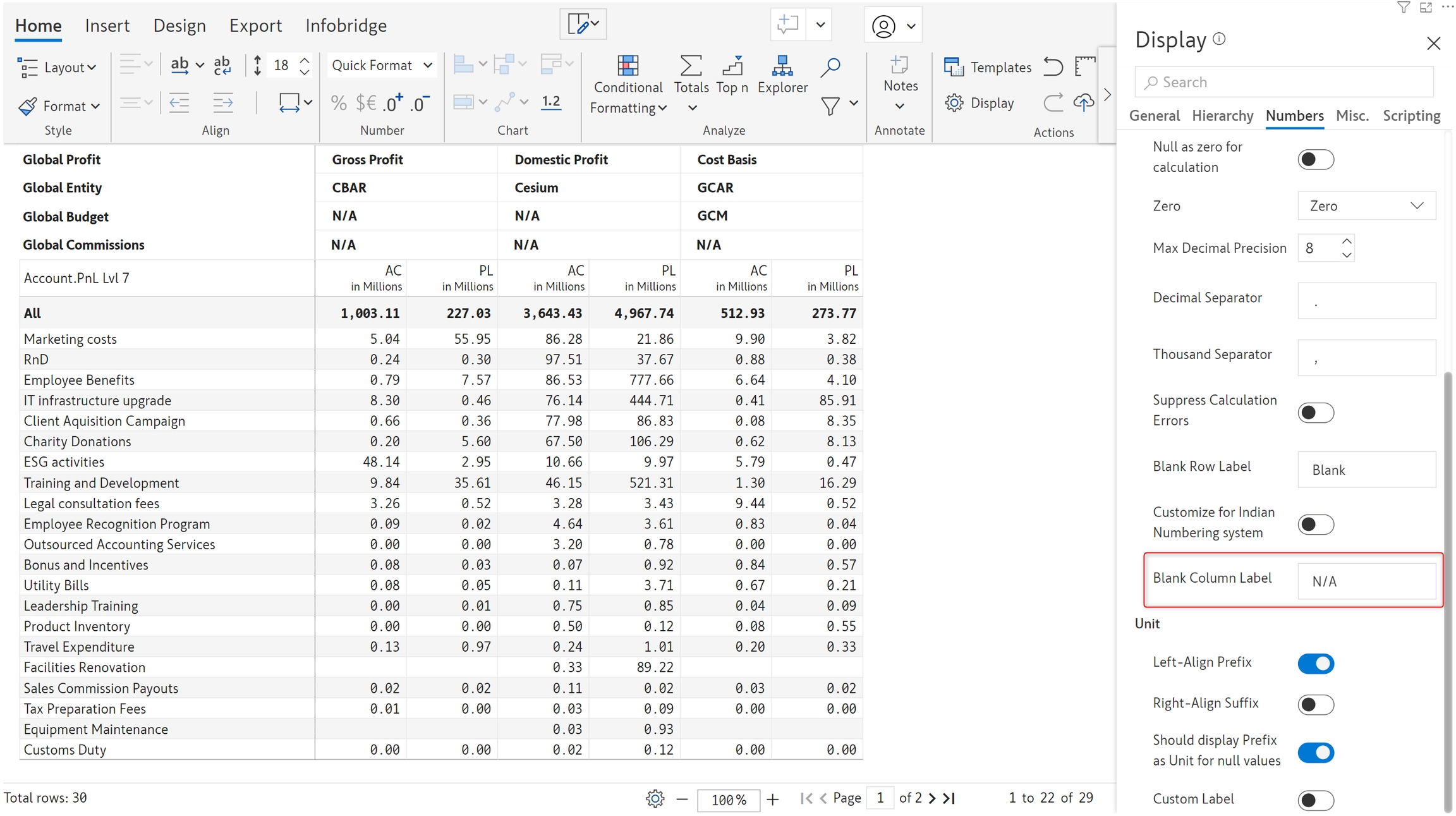Click the search magnifier in Analyze group
This screenshot has width=1456, height=816.
point(830,67)
